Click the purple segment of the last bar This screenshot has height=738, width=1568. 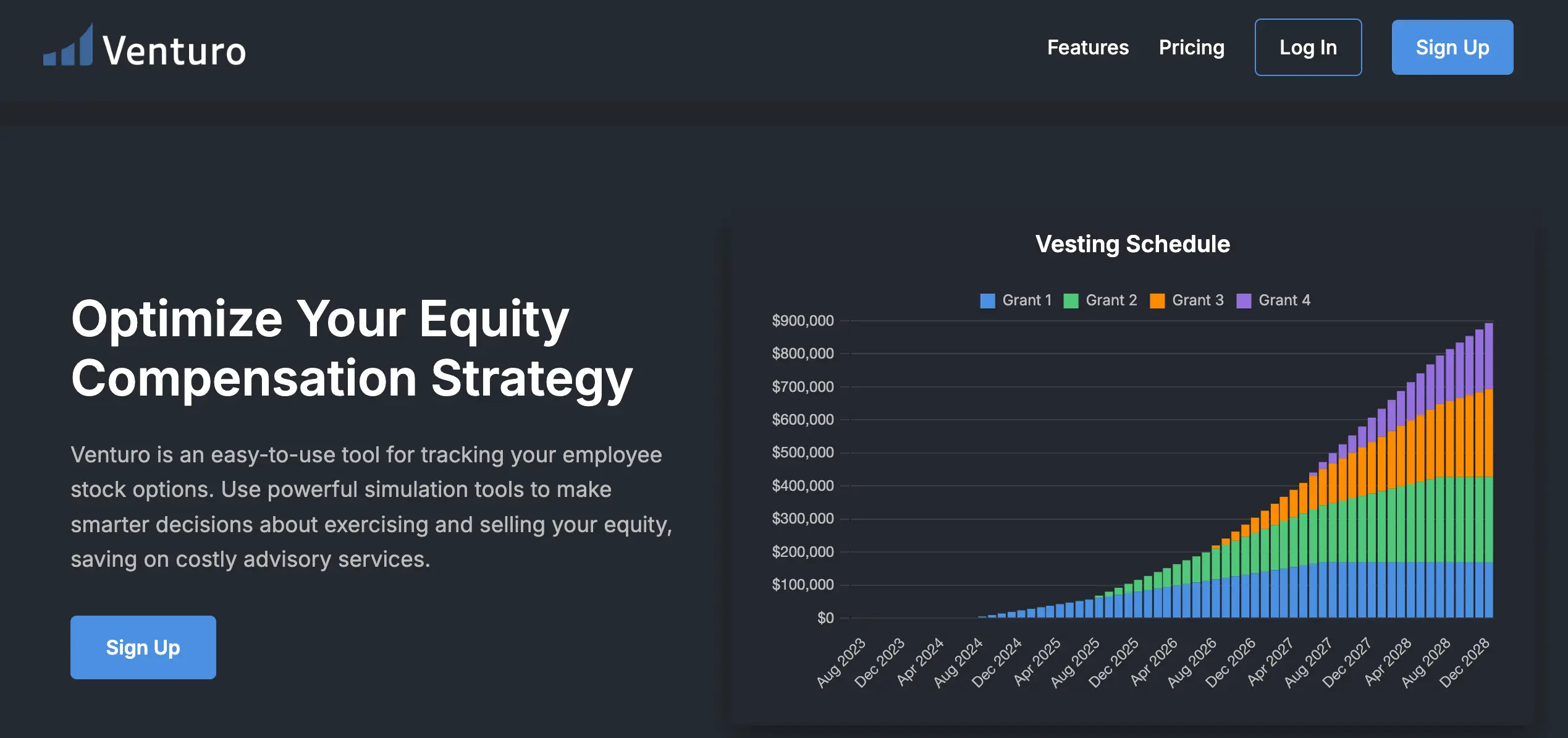pyautogui.click(x=1488, y=355)
